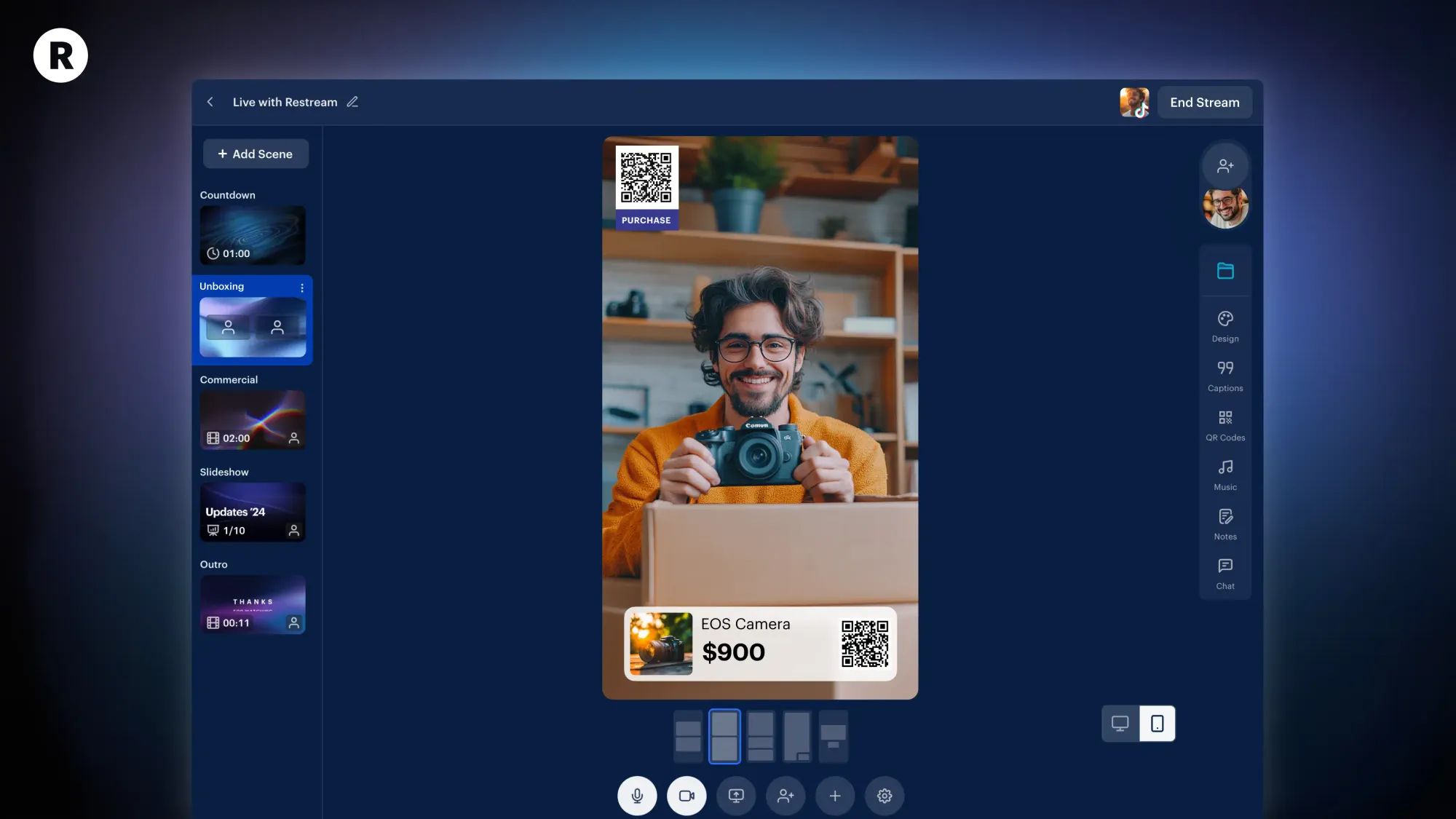Screen dimensions: 1456x819
Task: Click End Stream
Action: (1205, 103)
